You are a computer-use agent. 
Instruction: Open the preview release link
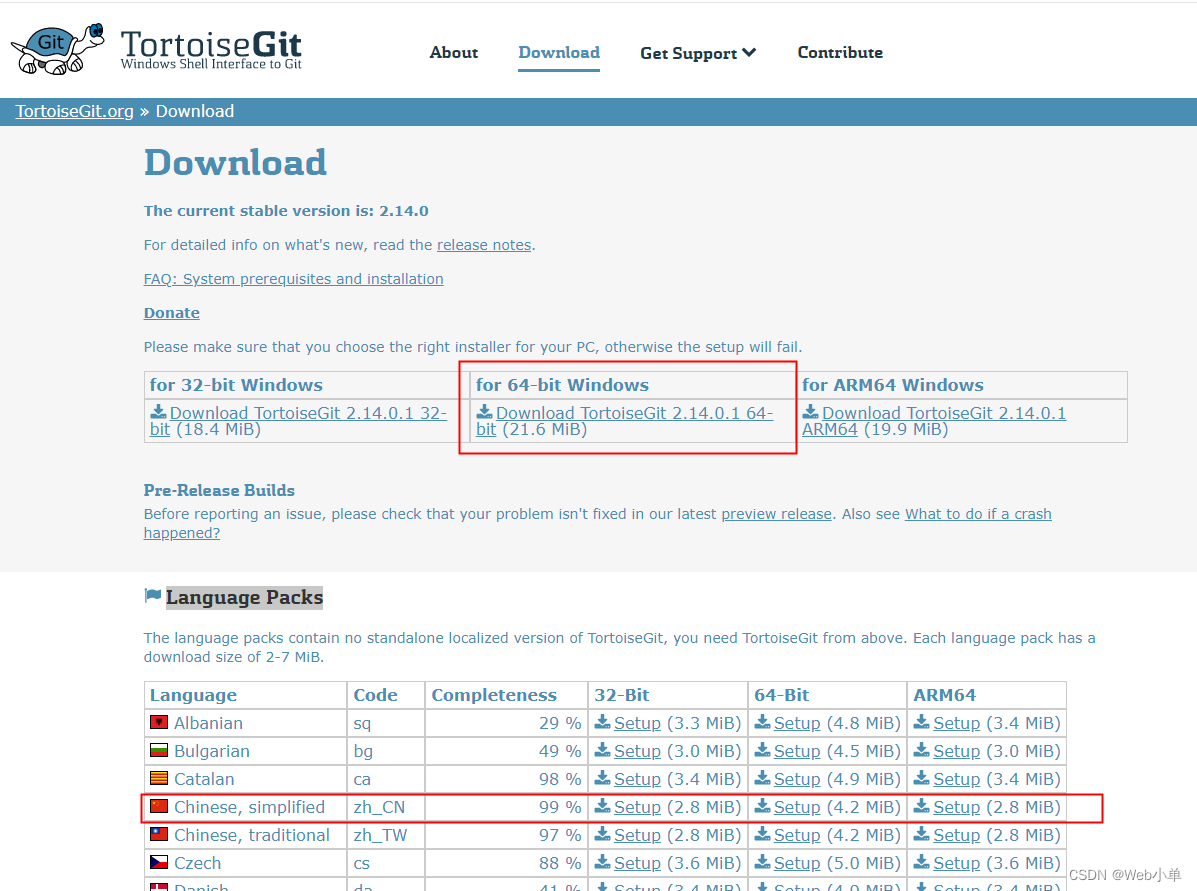click(x=776, y=514)
